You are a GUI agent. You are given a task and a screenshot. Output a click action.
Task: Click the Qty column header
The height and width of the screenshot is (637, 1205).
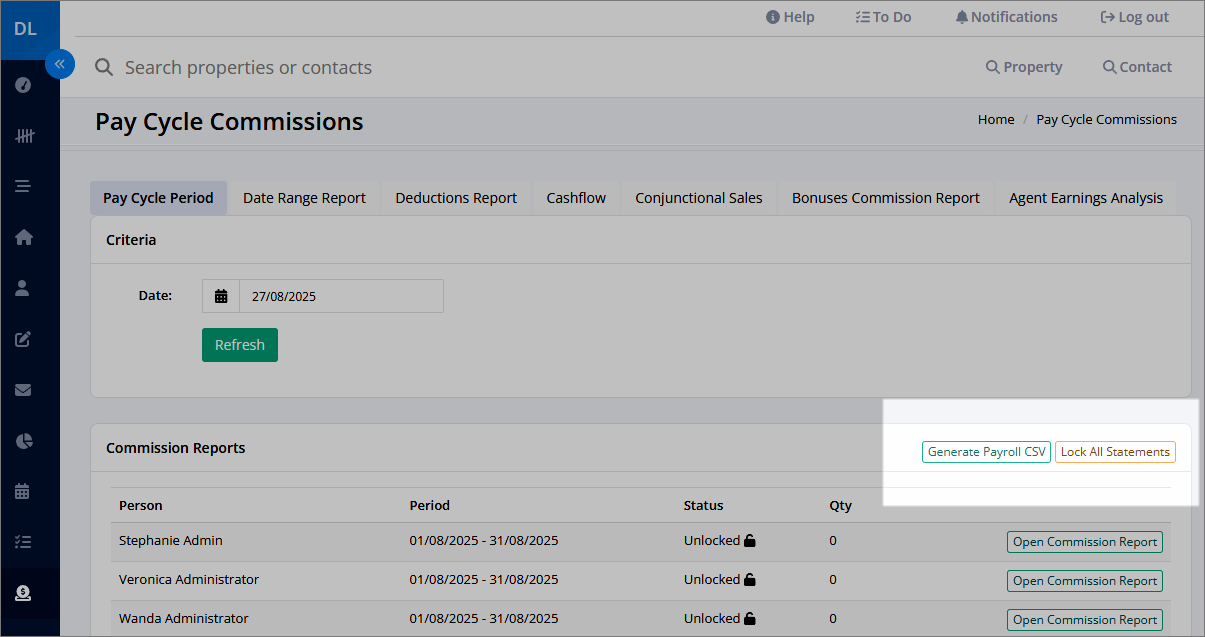(x=841, y=505)
